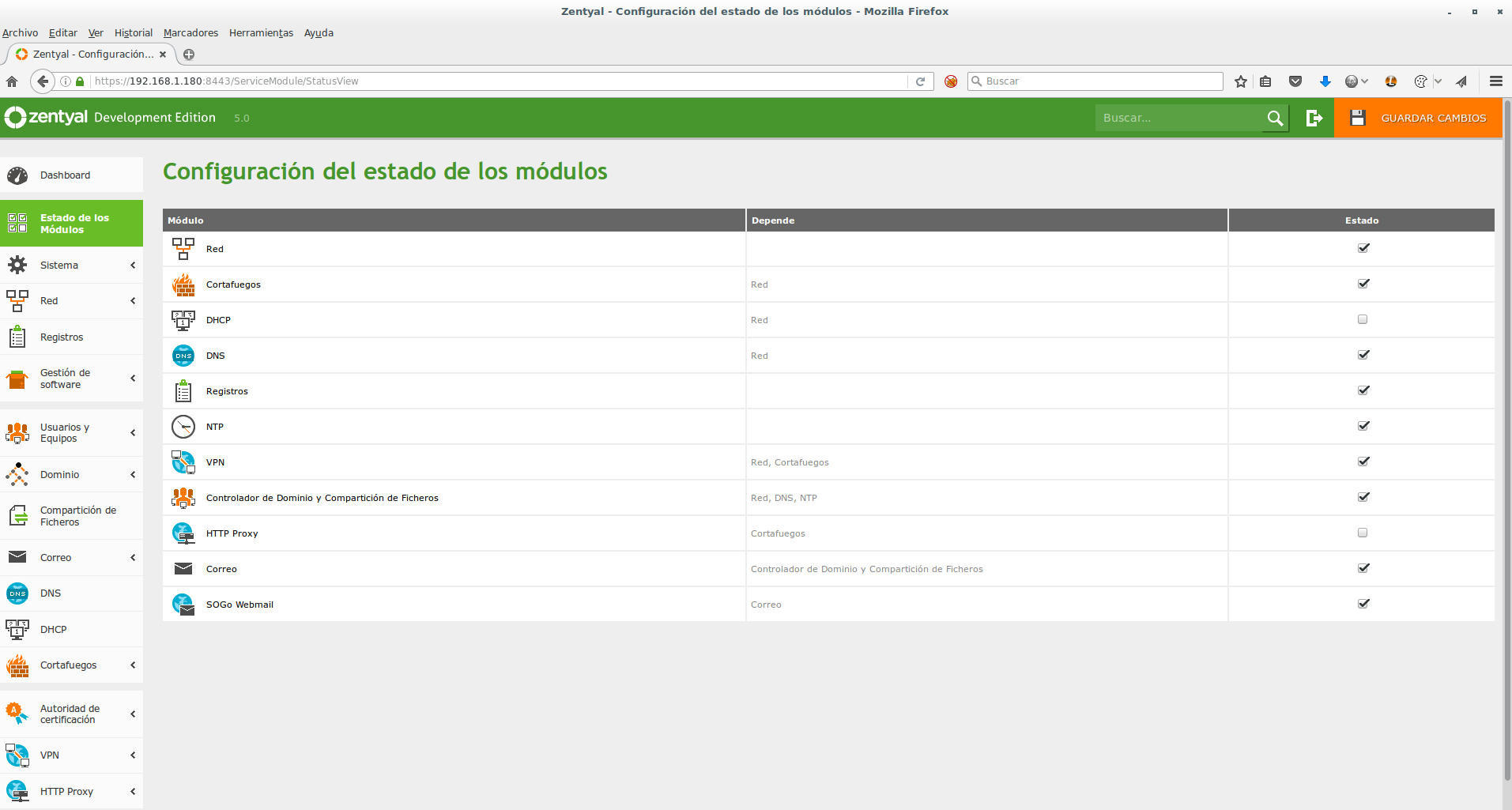Enable the DHCP module checkbox
The width and height of the screenshot is (1512, 810).
click(1362, 319)
